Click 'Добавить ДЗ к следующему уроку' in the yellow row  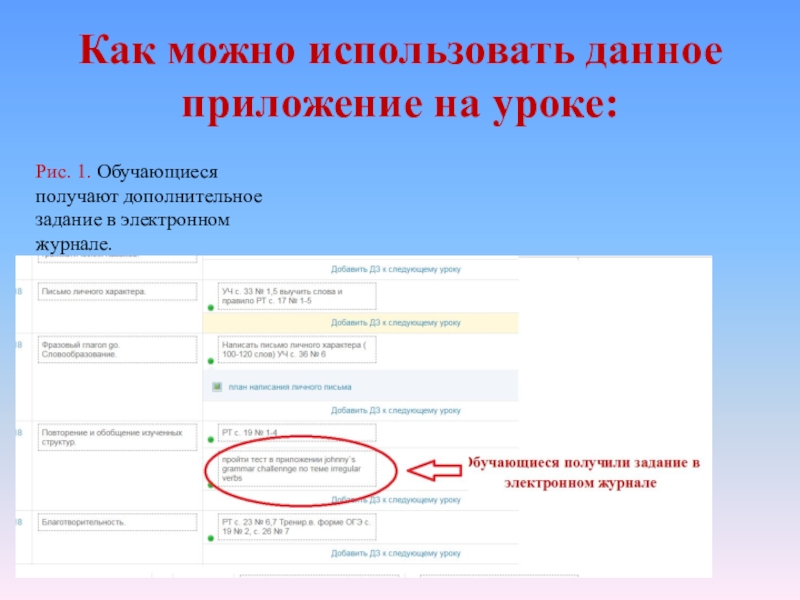(x=395, y=322)
